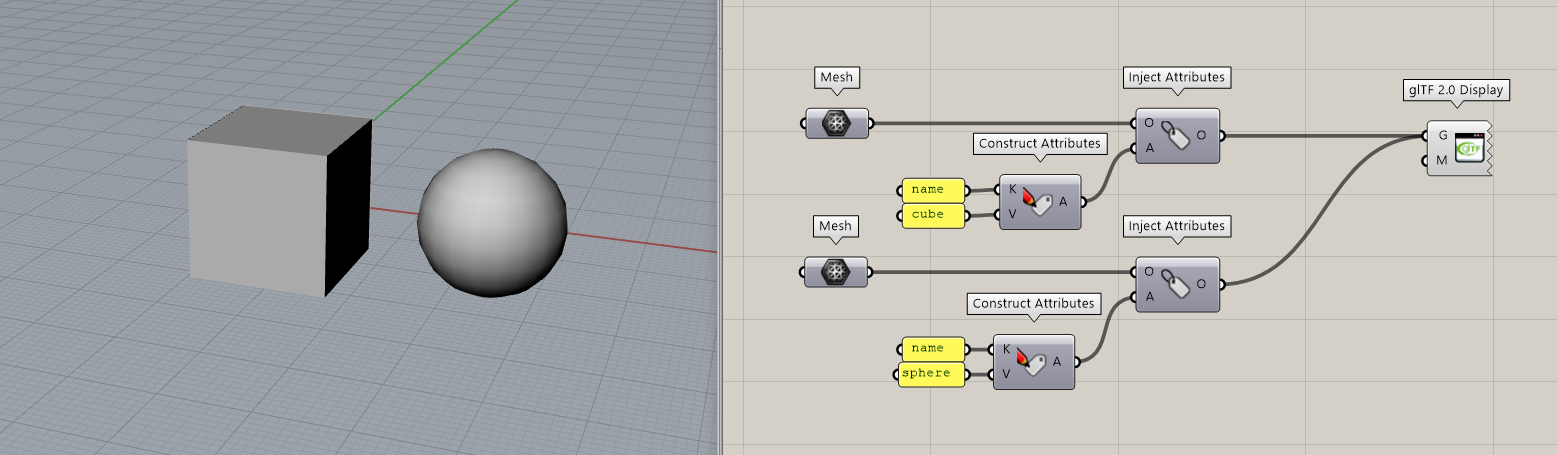
Task: Click the glTF 2.0 Display component icon
Action: [x=1467, y=148]
